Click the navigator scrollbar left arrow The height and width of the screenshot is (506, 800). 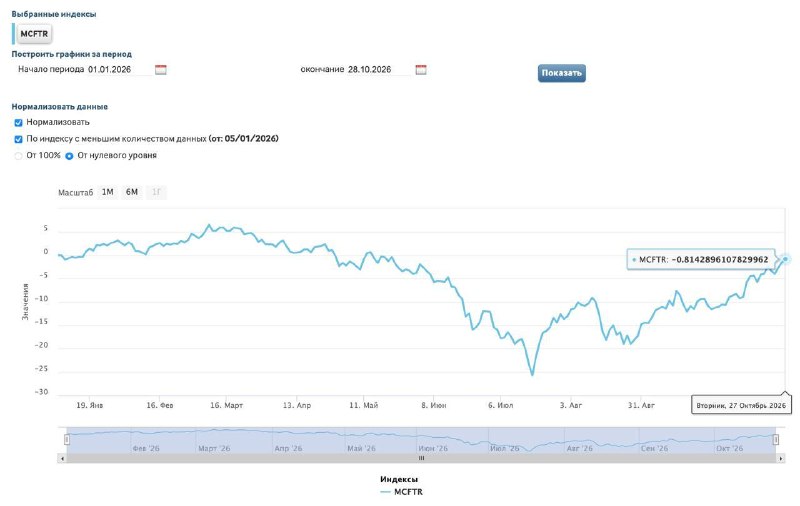[62, 459]
